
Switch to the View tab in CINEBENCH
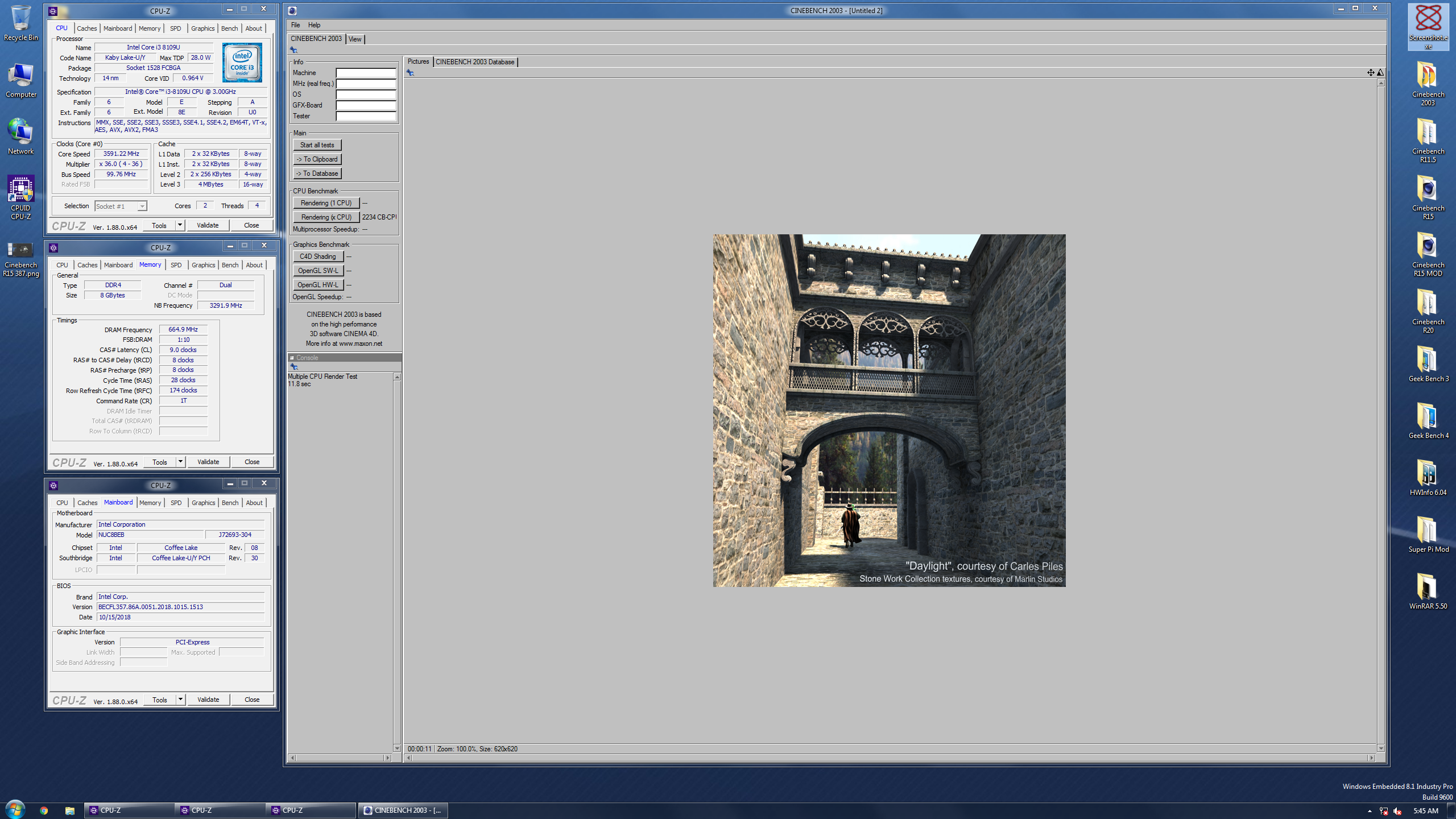[x=355, y=39]
